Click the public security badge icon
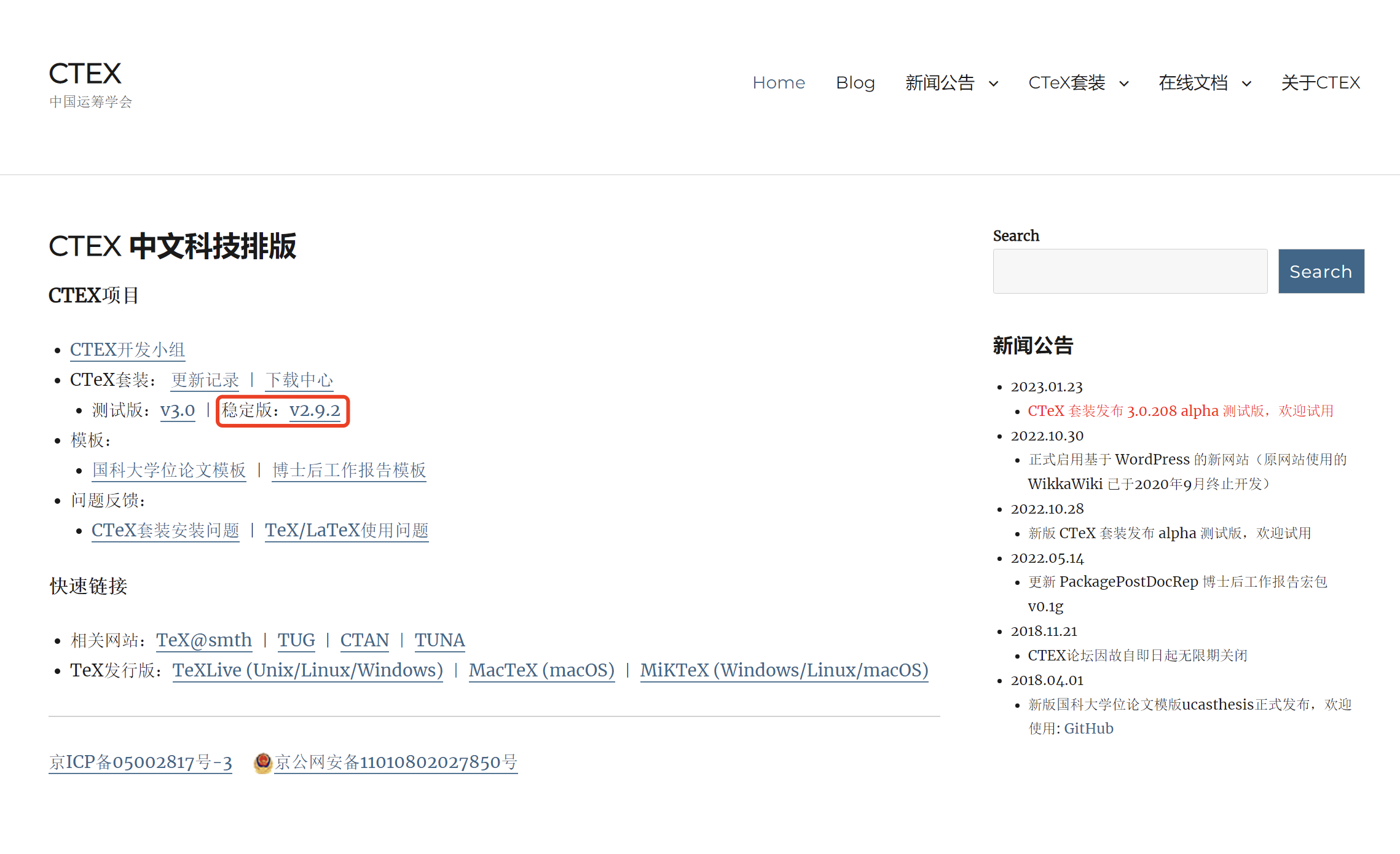 coord(262,762)
